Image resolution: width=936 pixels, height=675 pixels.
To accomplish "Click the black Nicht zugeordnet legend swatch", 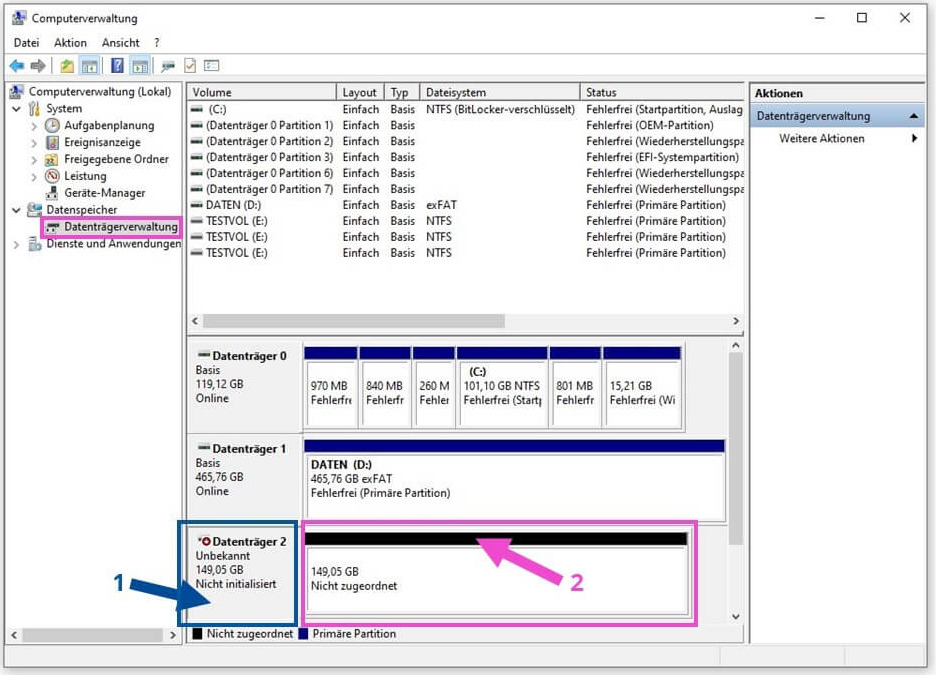I will click(198, 634).
